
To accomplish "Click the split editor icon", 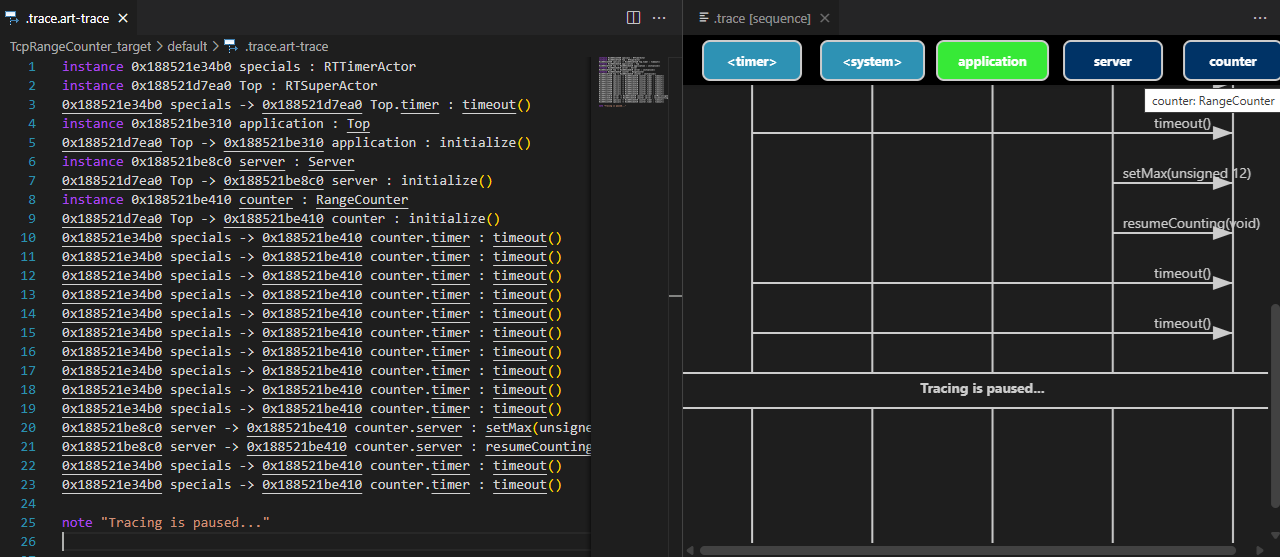I will click(633, 18).
